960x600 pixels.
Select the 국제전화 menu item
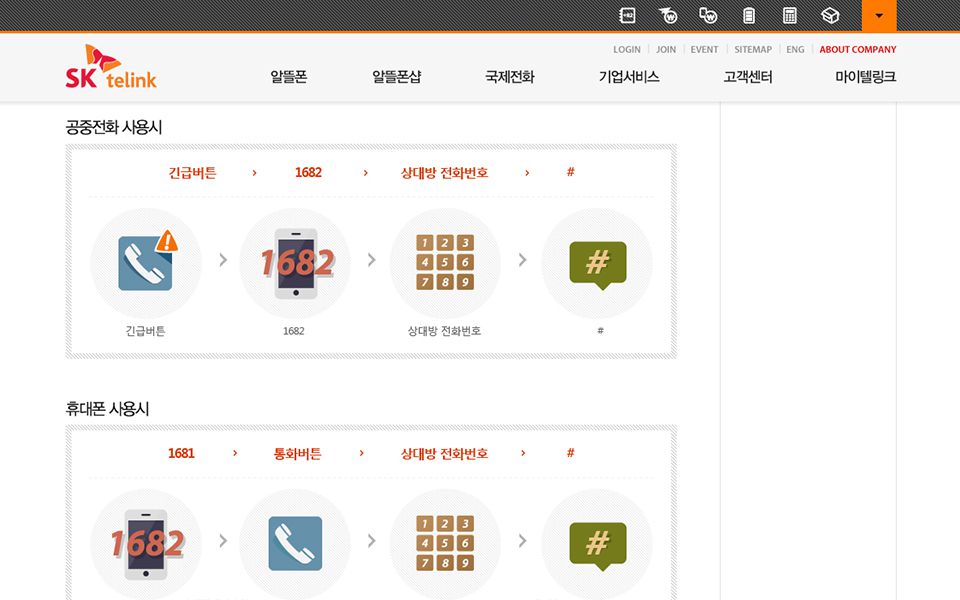coord(510,77)
